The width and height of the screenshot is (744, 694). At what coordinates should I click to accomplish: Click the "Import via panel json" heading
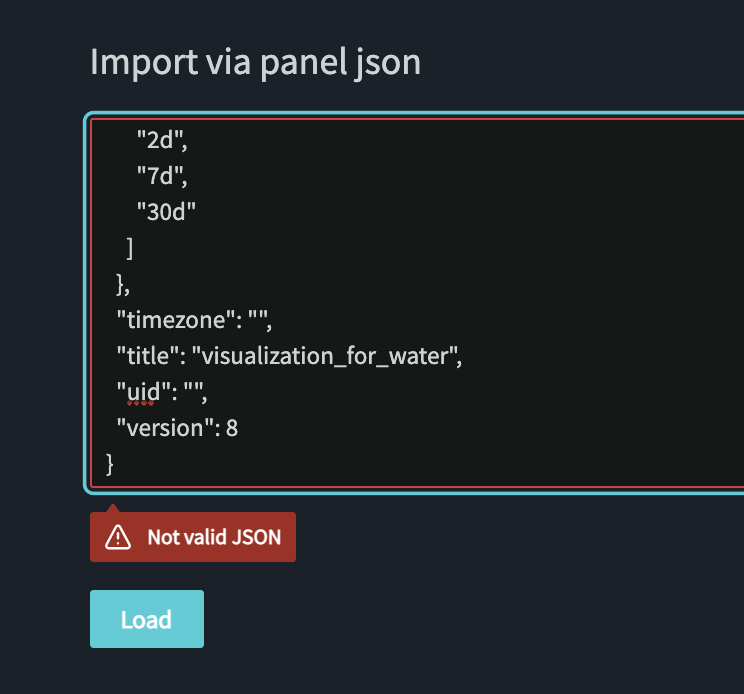[255, 62]
